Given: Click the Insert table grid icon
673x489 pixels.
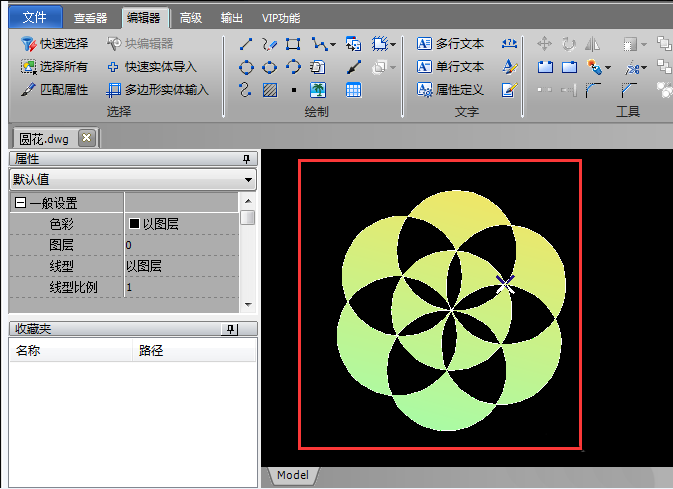Looking at the screenshot, I should pyautogui.click(x=353, y=90).
